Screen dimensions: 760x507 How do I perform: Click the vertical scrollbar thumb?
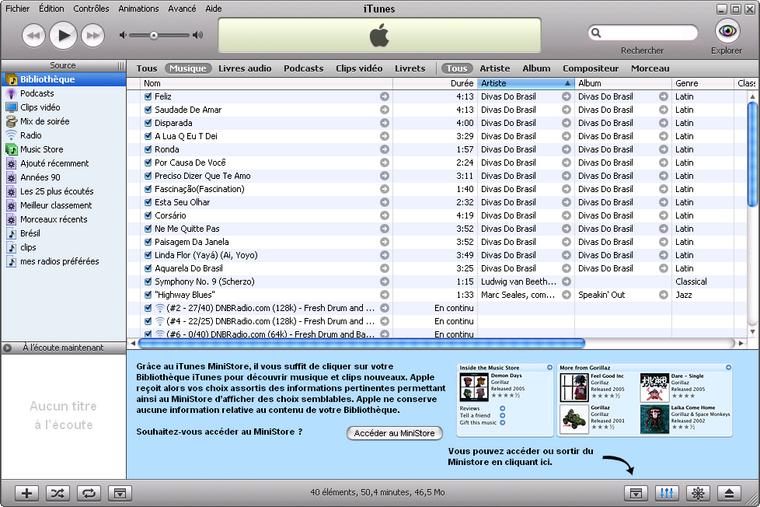[752, 155]
